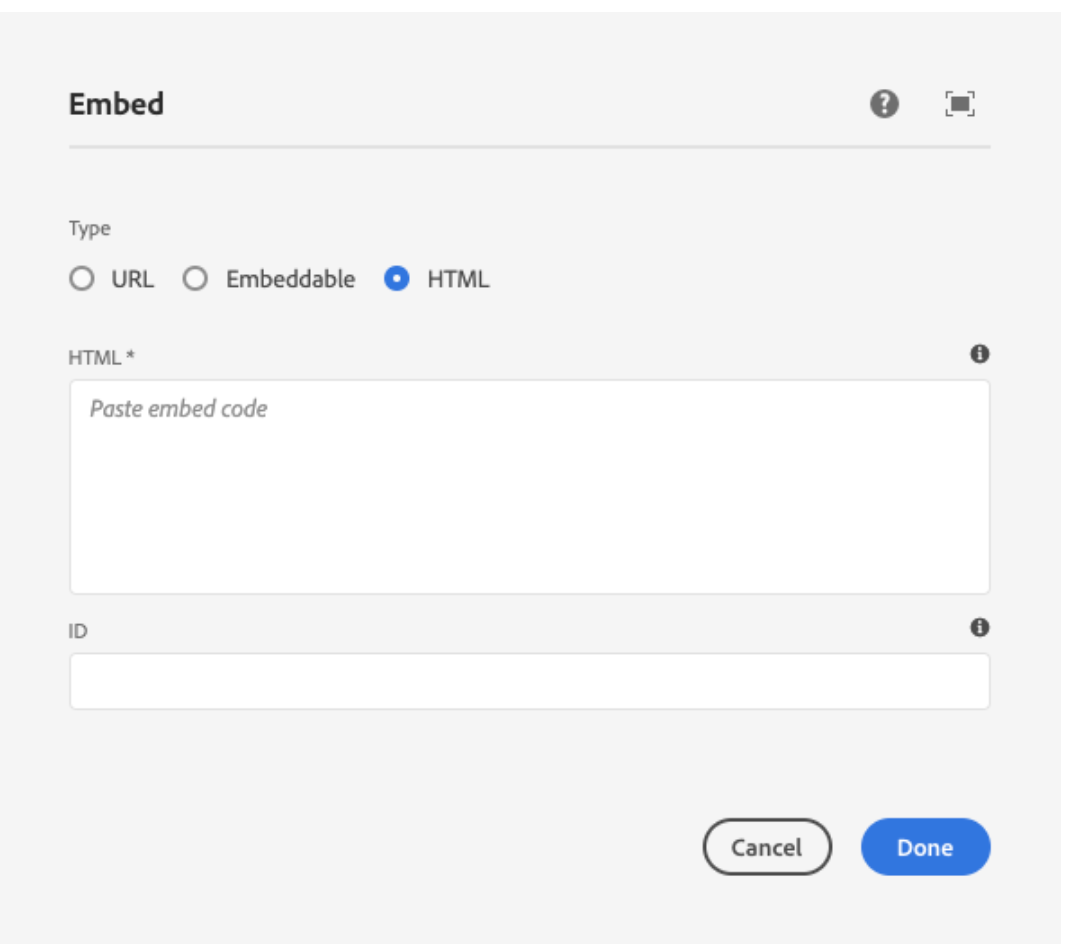Click the 'ID' field label
The image size is (1080, 950).
click(x=78, y=631)
